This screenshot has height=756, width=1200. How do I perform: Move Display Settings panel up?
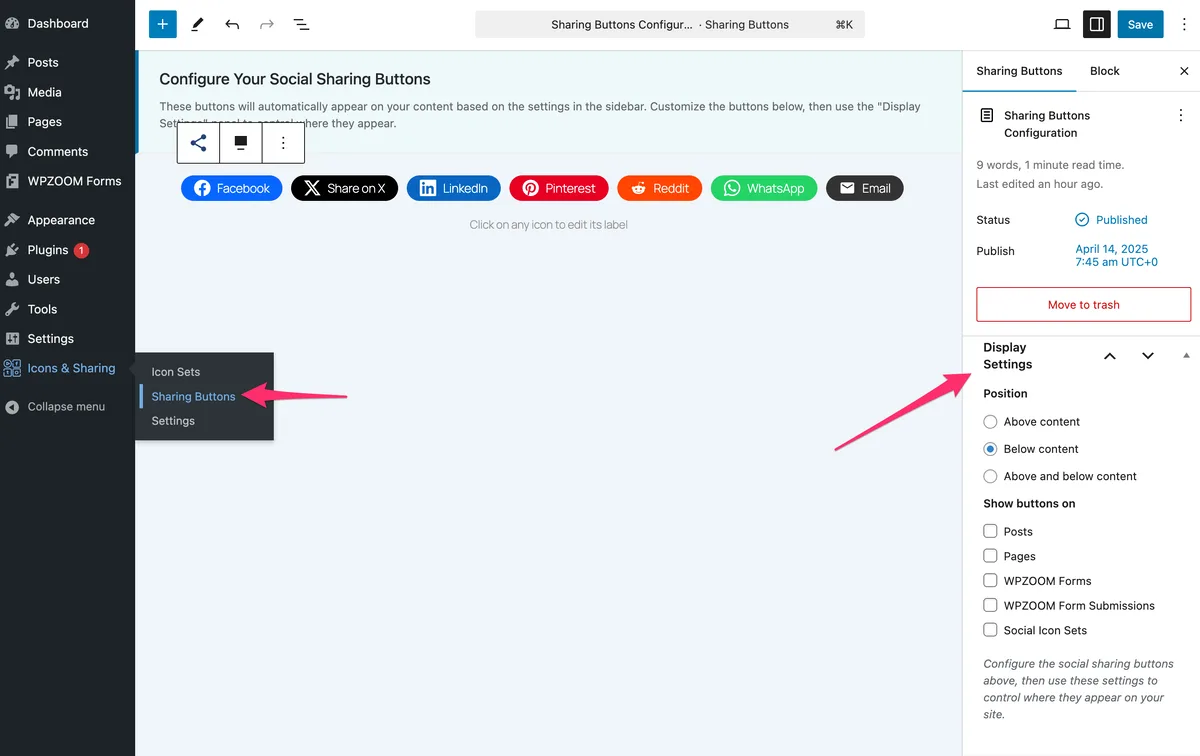(1110, 356)
